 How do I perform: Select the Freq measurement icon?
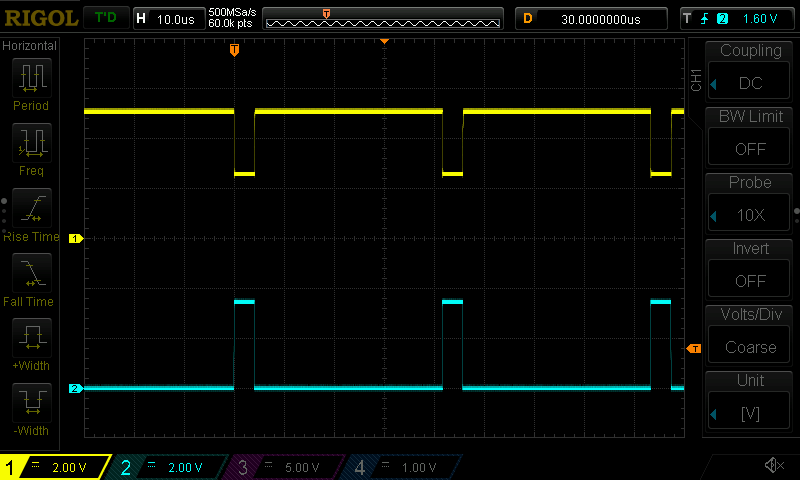point(32,143)
